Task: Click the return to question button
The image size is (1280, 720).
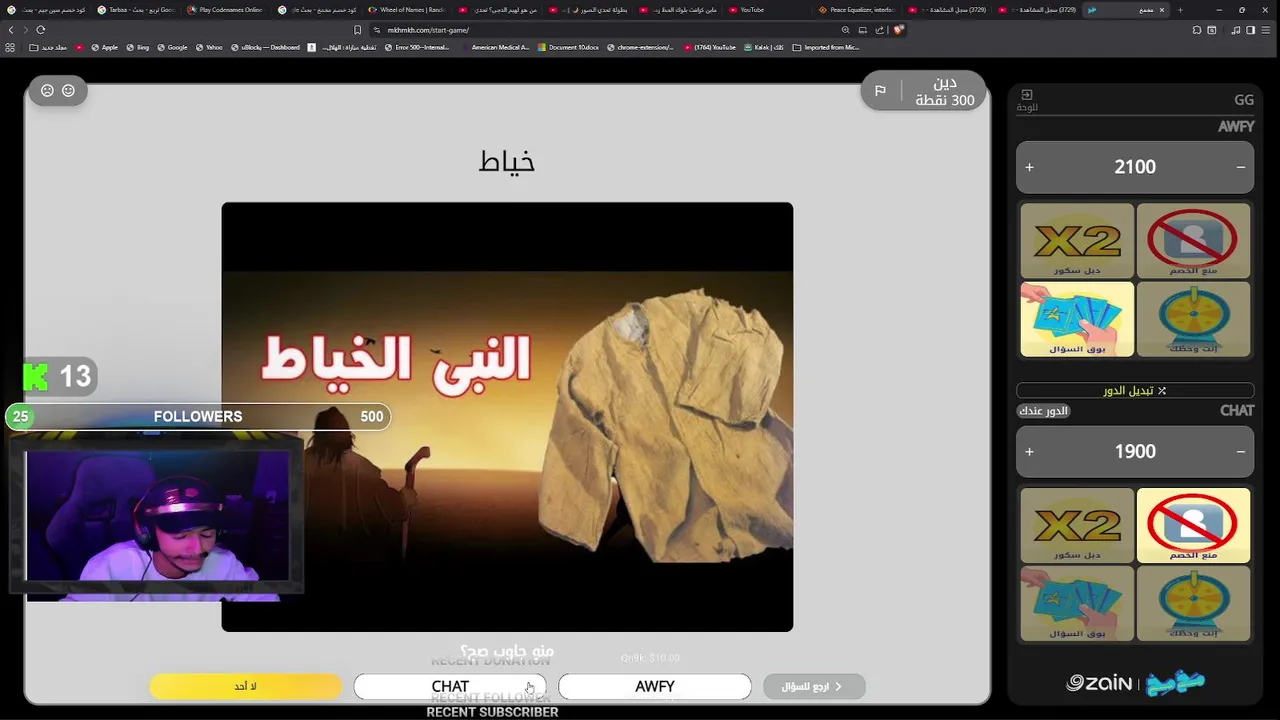Action: (x=814, y=686)
